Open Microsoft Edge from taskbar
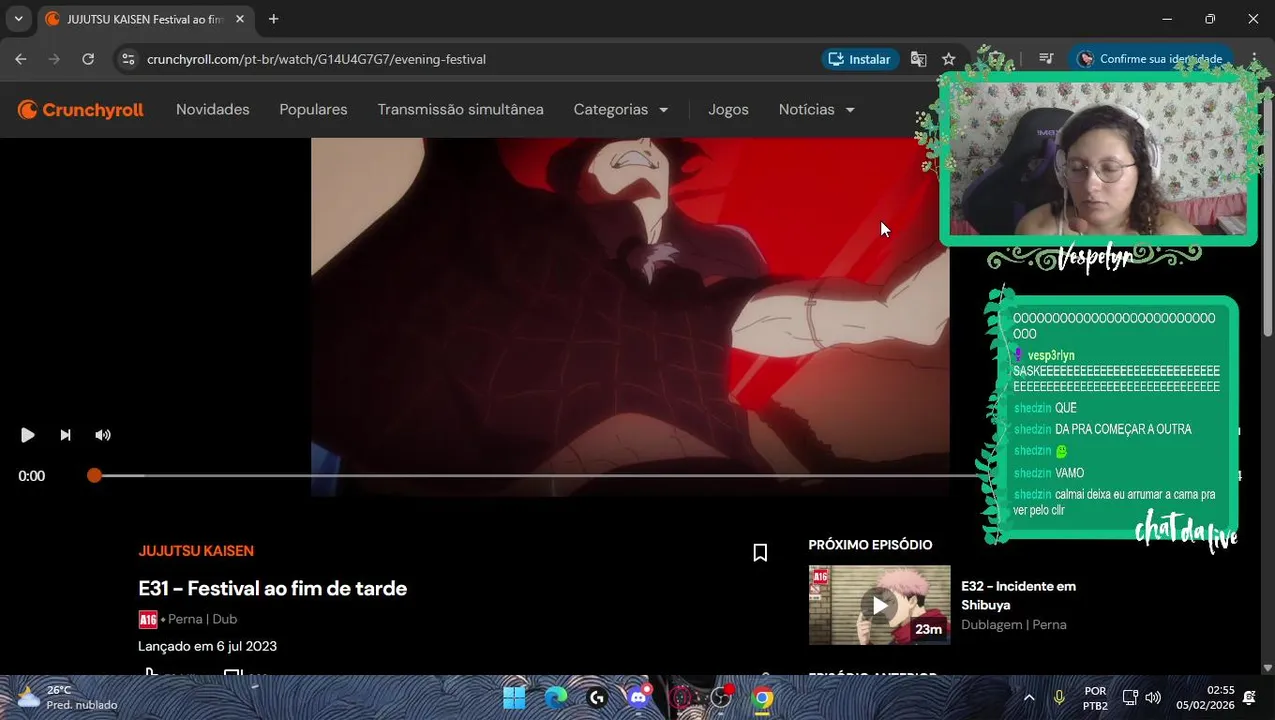 556,697
